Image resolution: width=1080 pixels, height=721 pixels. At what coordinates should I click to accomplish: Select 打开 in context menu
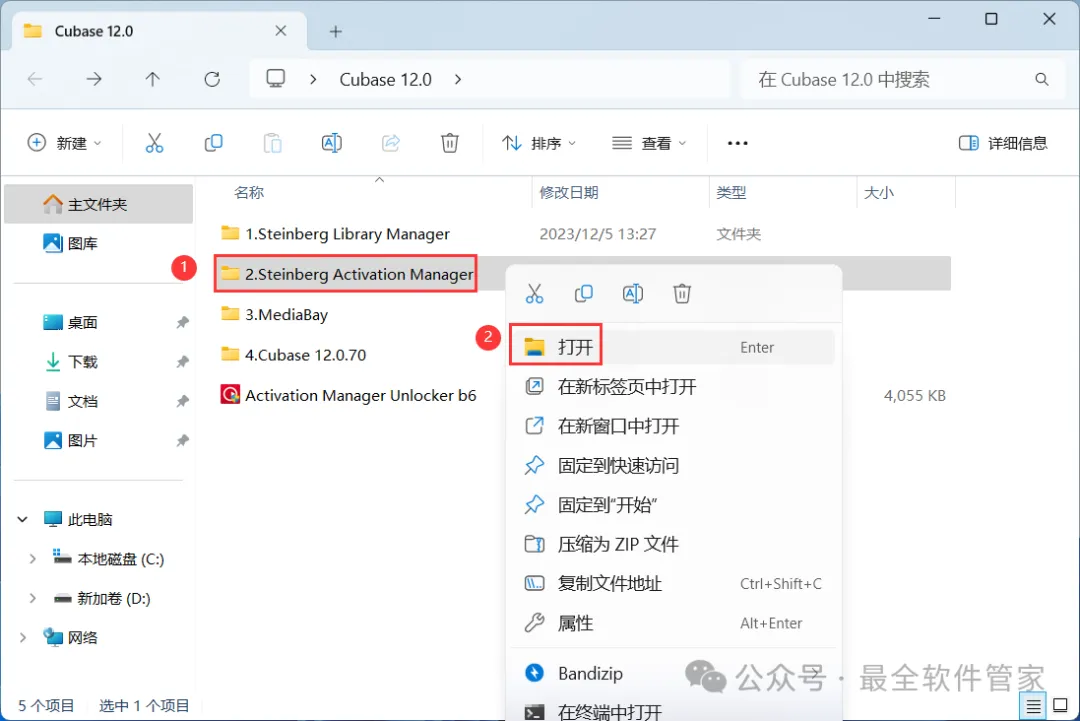click(672, 347)
